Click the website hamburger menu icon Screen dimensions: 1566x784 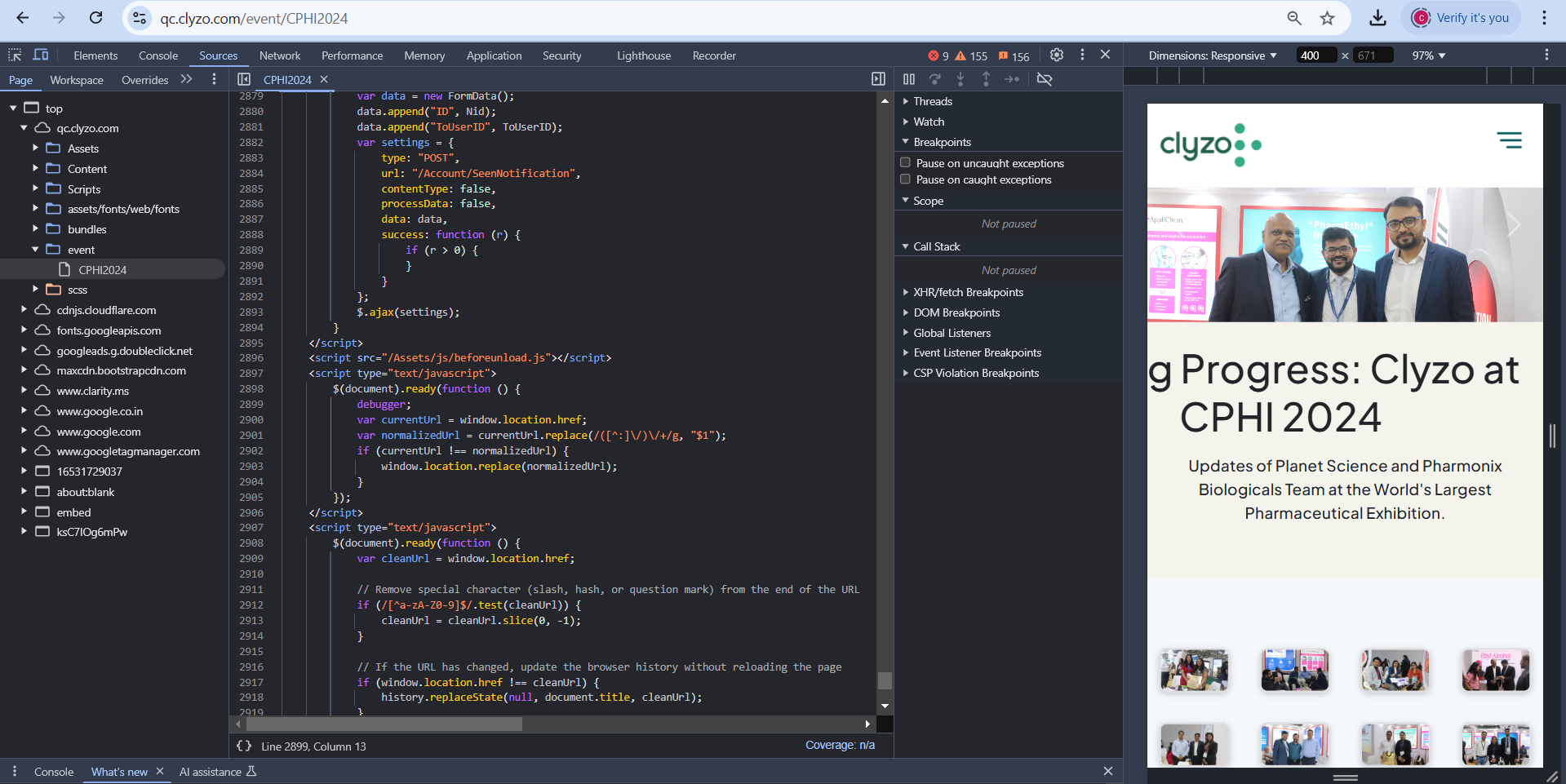pyautogui.click(x=1509, y=140)
